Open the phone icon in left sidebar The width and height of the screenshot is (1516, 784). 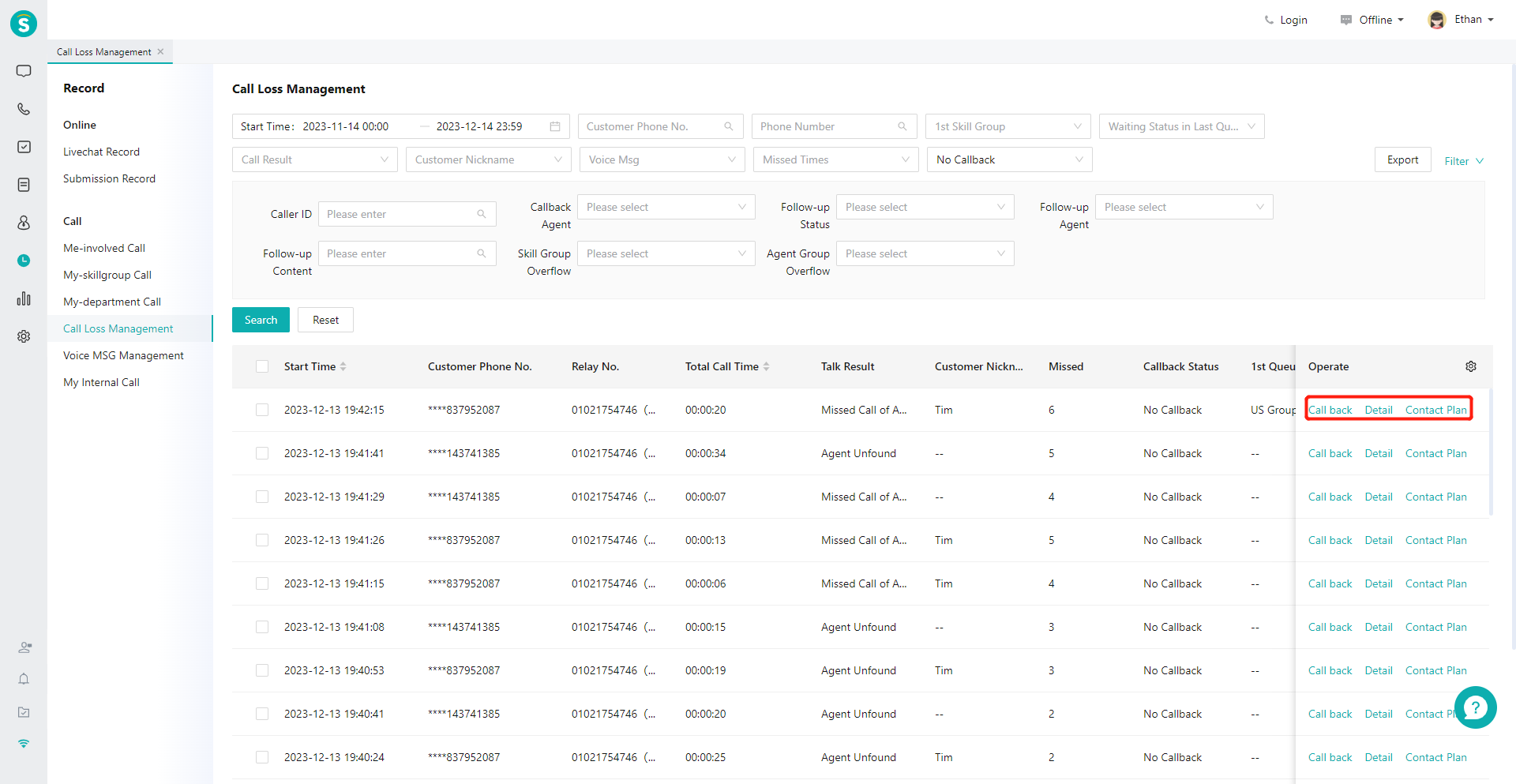click(x=24, y=109)
